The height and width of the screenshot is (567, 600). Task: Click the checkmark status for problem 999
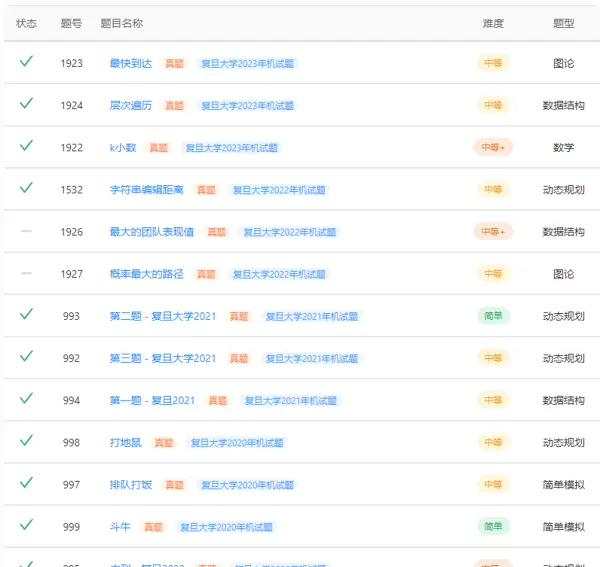click(26, 525)
